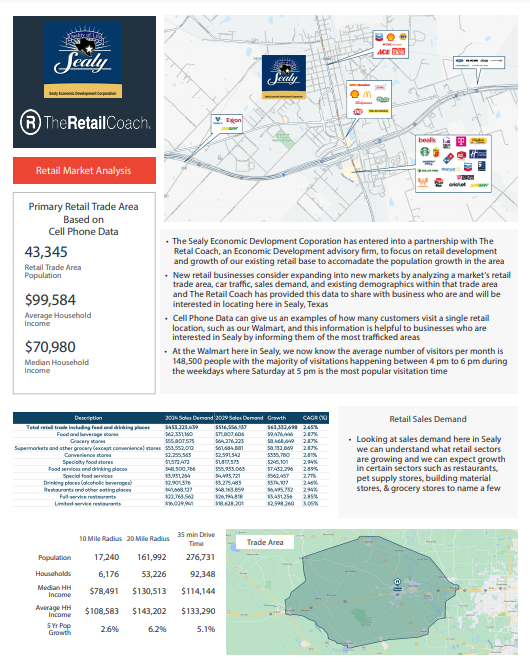Click the 'Limited-service restaurants' row label
Image resolution: width=530 pixels, height=662 pixels.
88,504
